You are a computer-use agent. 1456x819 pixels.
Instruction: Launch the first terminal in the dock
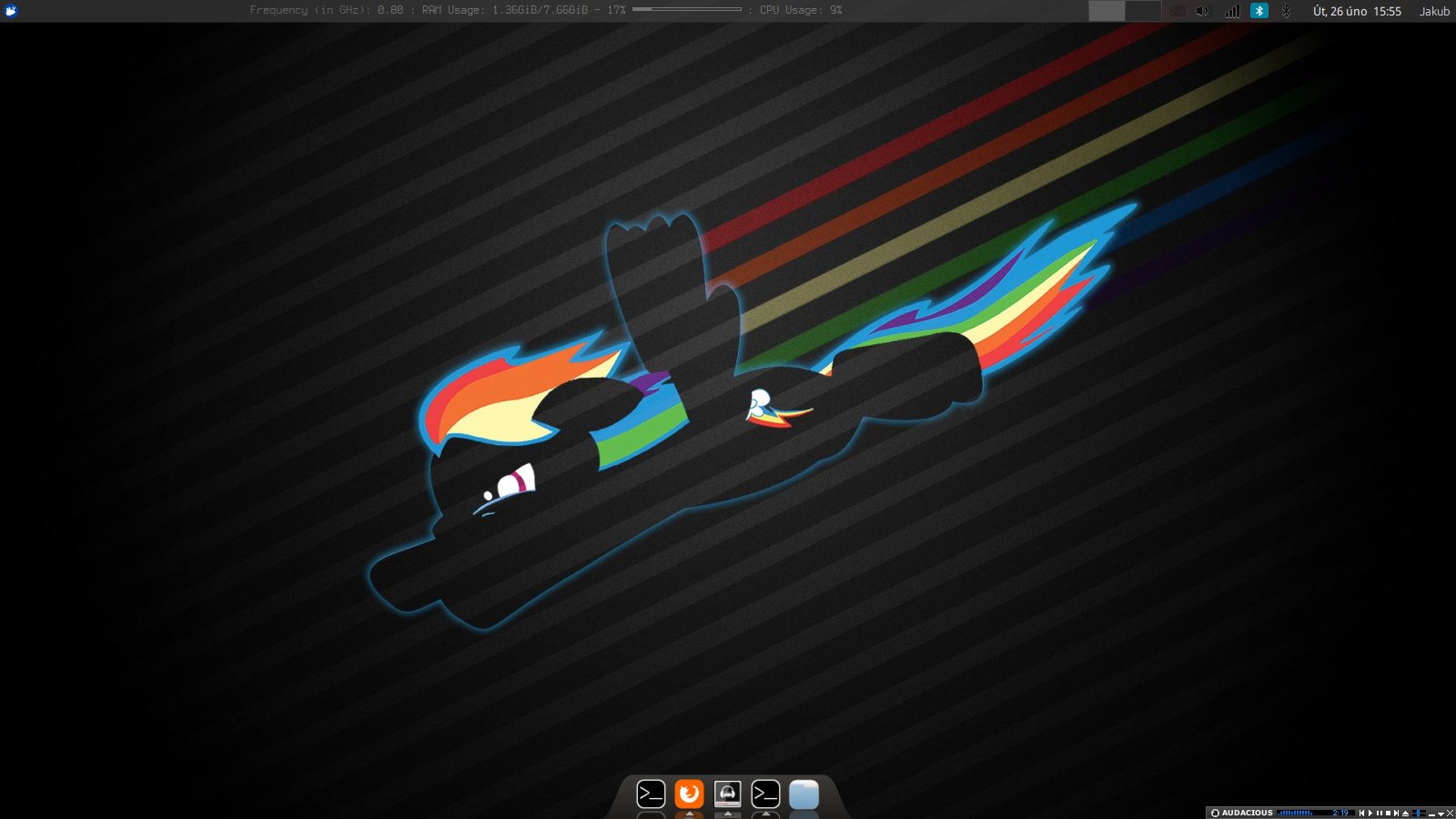[x=651, y=794]
